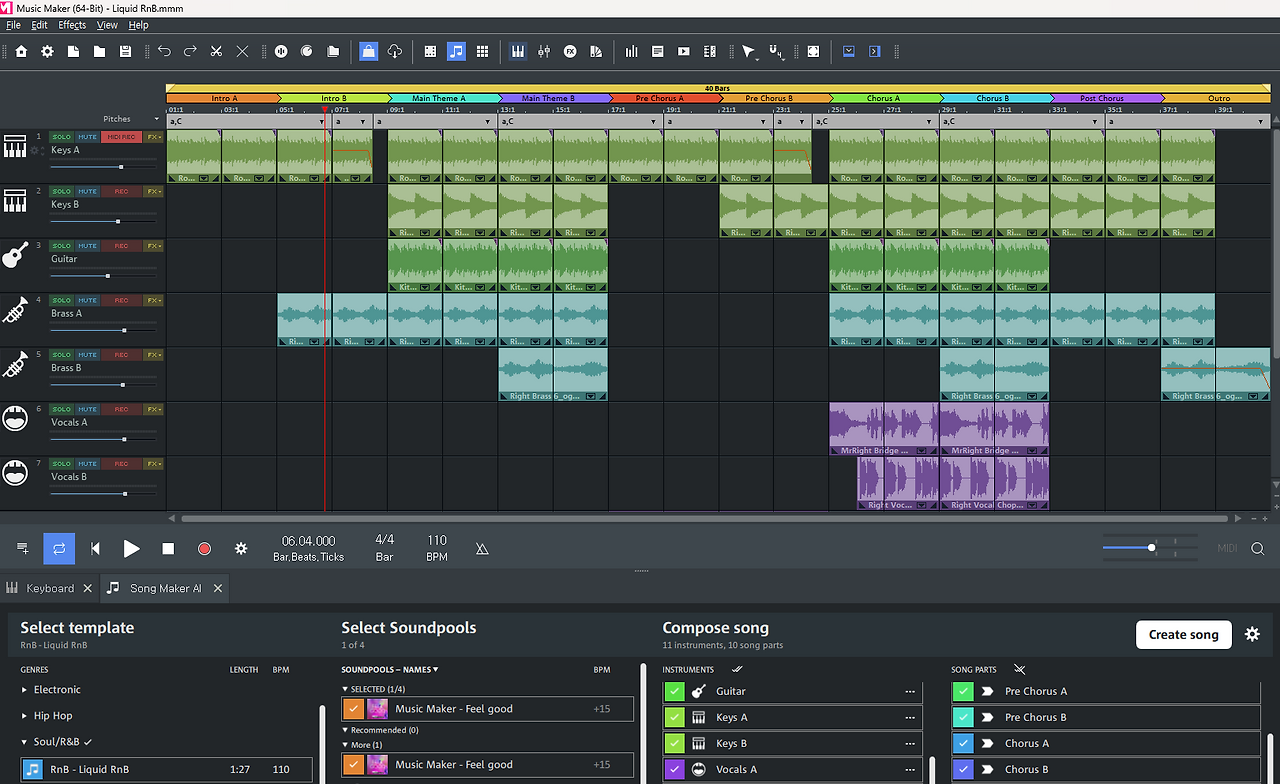Click the guitar instrument icon on track 3
Image resolution: width=1280 pixels, height=784 pixels.
click(15, 255)
